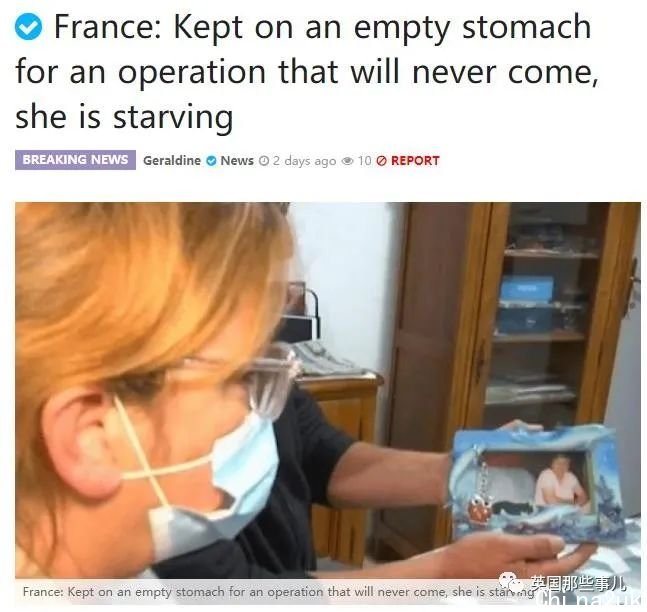This screenshot has width=647, height=612.
Task: Open author Geraldine's profile
Action: tap(172, 161)
